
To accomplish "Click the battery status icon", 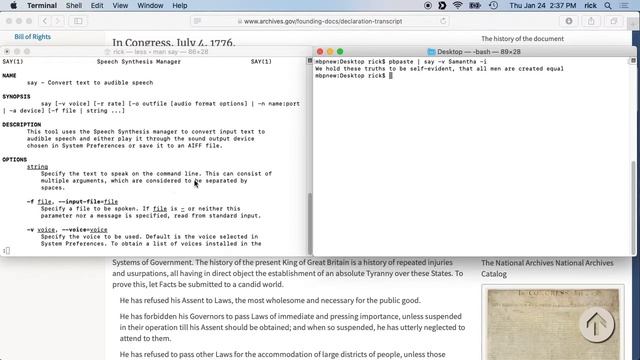I will (x=475, y=5).
